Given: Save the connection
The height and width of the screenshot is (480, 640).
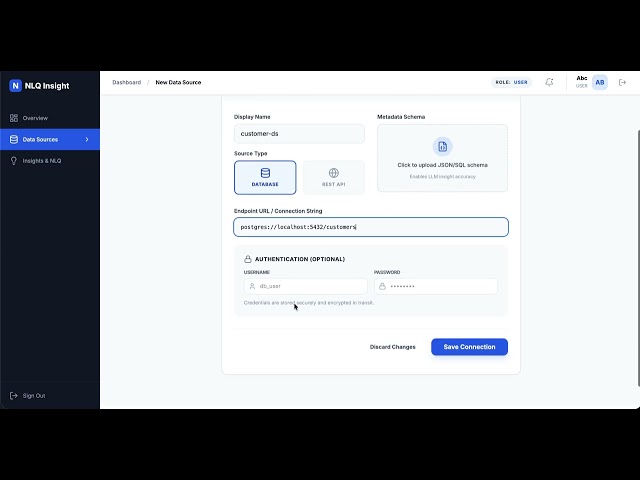Looking at the screenshot, I should 469,347.
